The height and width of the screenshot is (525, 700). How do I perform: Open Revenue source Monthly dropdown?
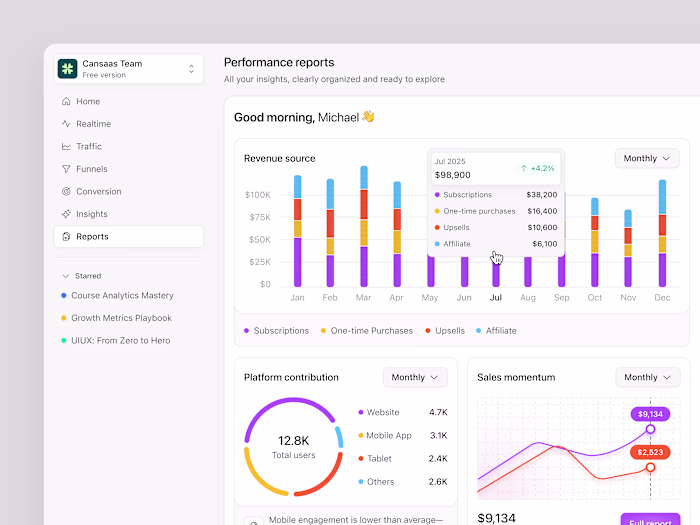(647, 158)
